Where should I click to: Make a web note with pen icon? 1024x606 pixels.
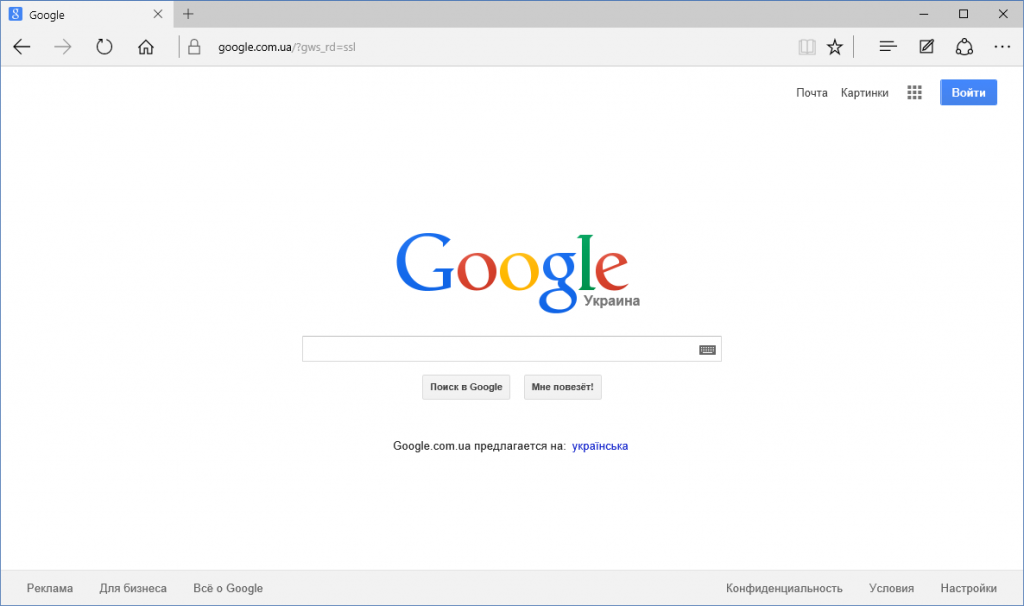click(926, 46)
